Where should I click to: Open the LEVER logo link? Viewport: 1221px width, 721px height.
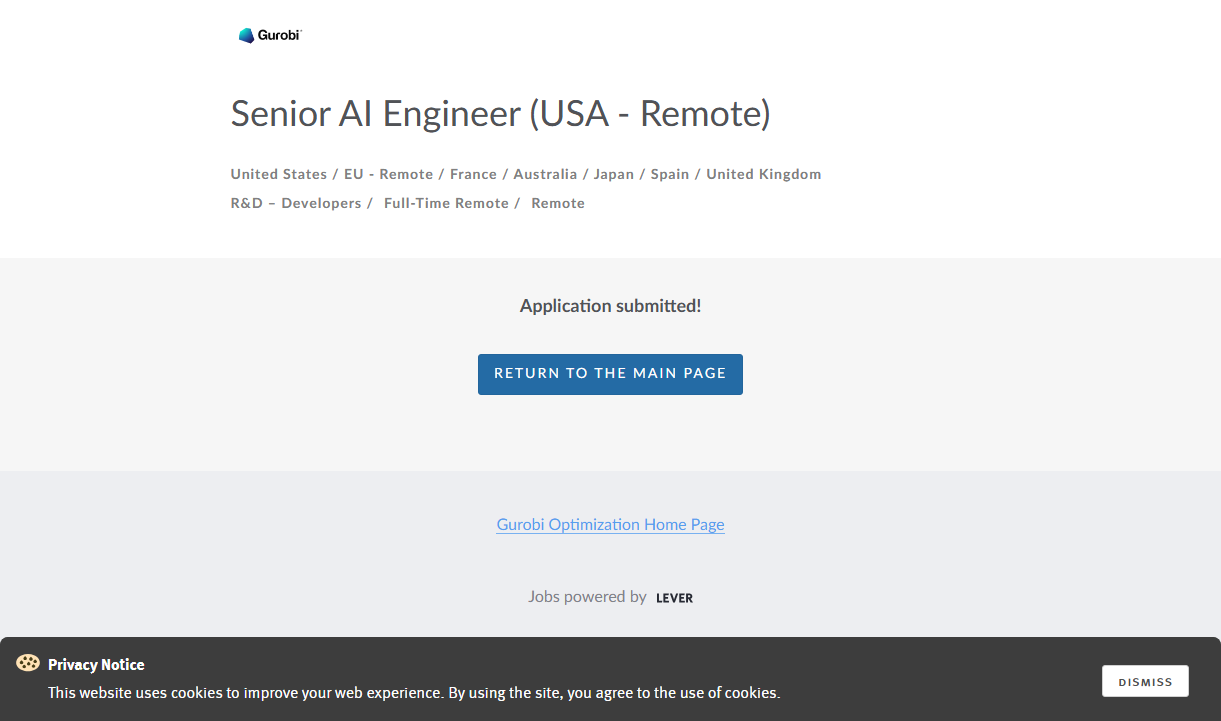[x=674, y=598]
